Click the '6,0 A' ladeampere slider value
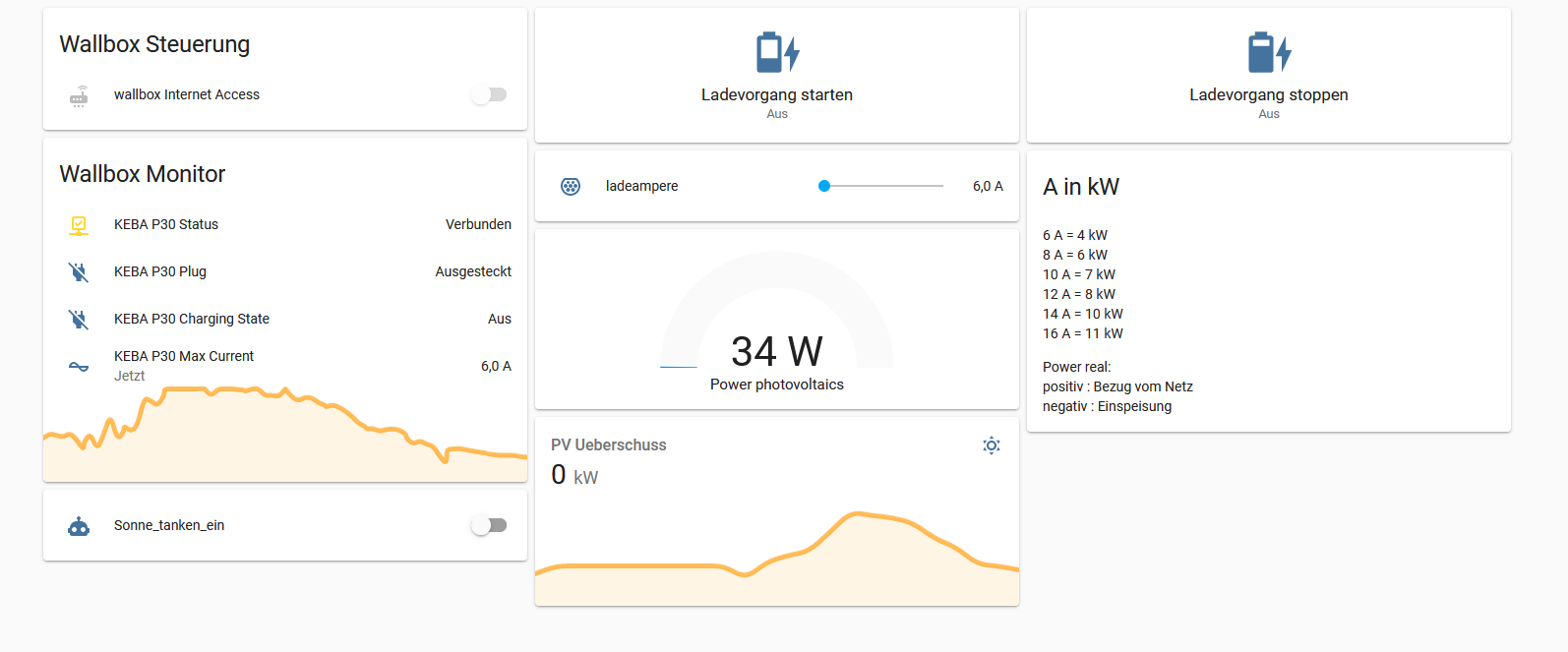The image size is (1568, 652). point(988,187)
